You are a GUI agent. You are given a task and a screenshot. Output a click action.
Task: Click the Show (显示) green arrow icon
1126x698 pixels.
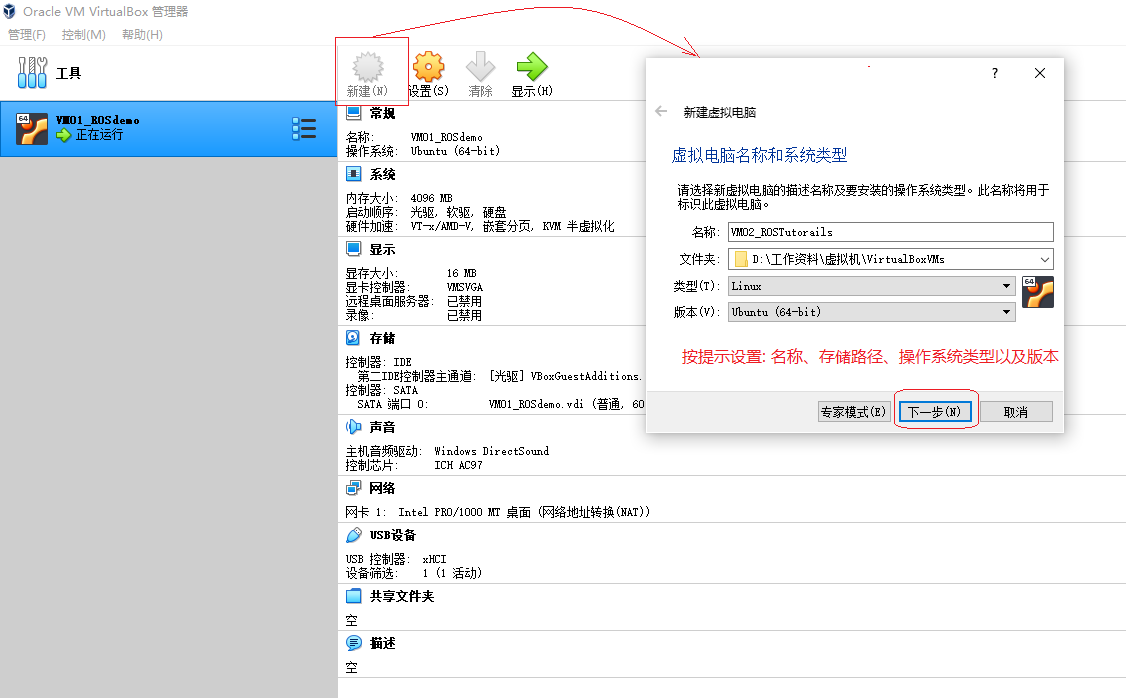531,68
